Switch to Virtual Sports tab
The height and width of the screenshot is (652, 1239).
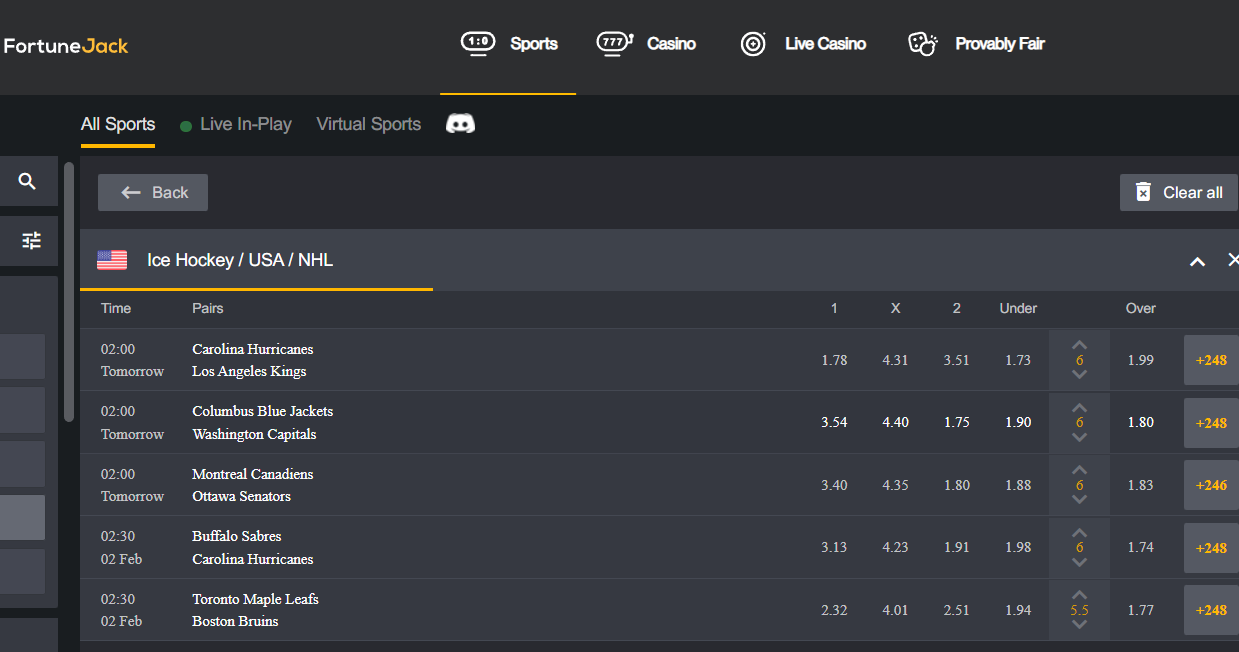coord(369,124)
